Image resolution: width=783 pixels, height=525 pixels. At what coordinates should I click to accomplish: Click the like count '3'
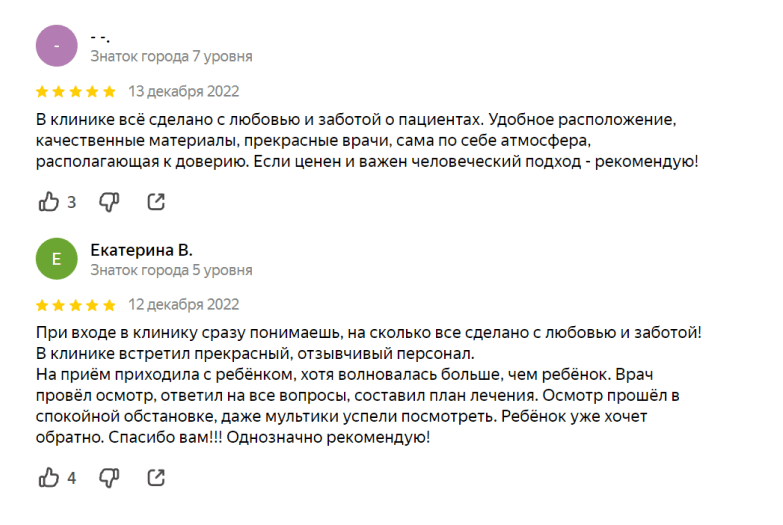(72, 202)
